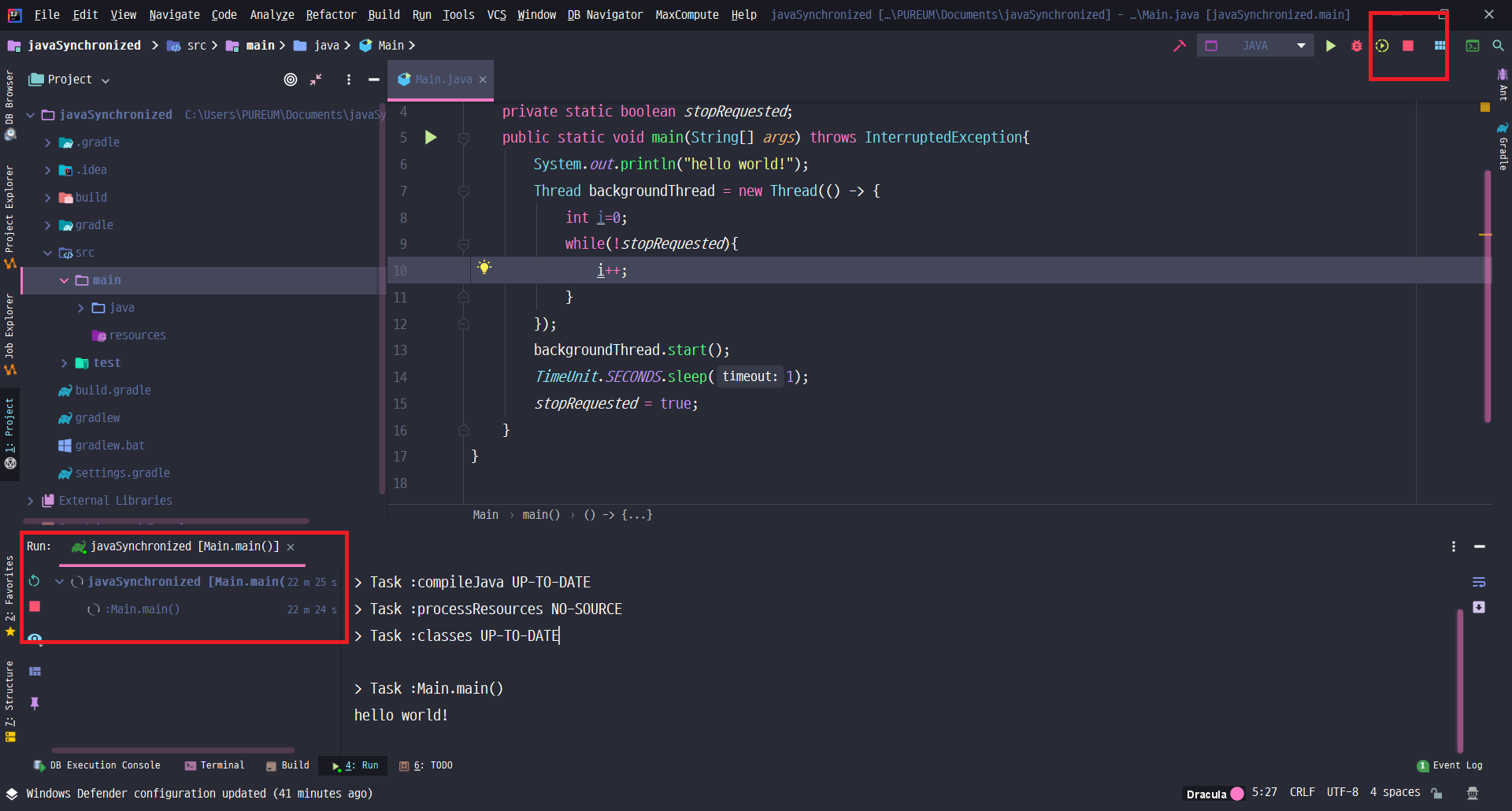1512x811 pixels.
Task: Open the Gradle tool window
Action: point(1503,147)
